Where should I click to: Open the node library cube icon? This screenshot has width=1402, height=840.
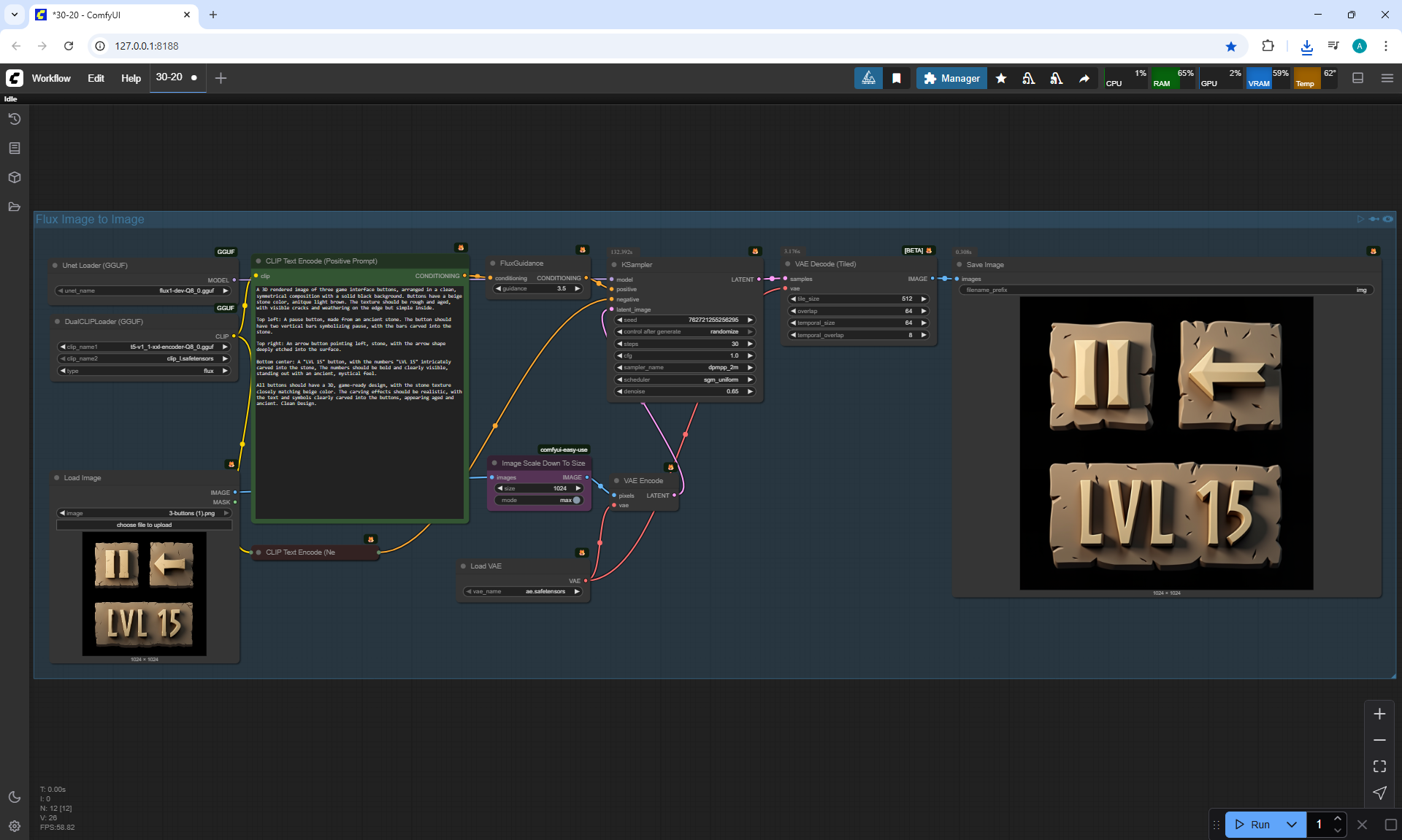[14, 177]
